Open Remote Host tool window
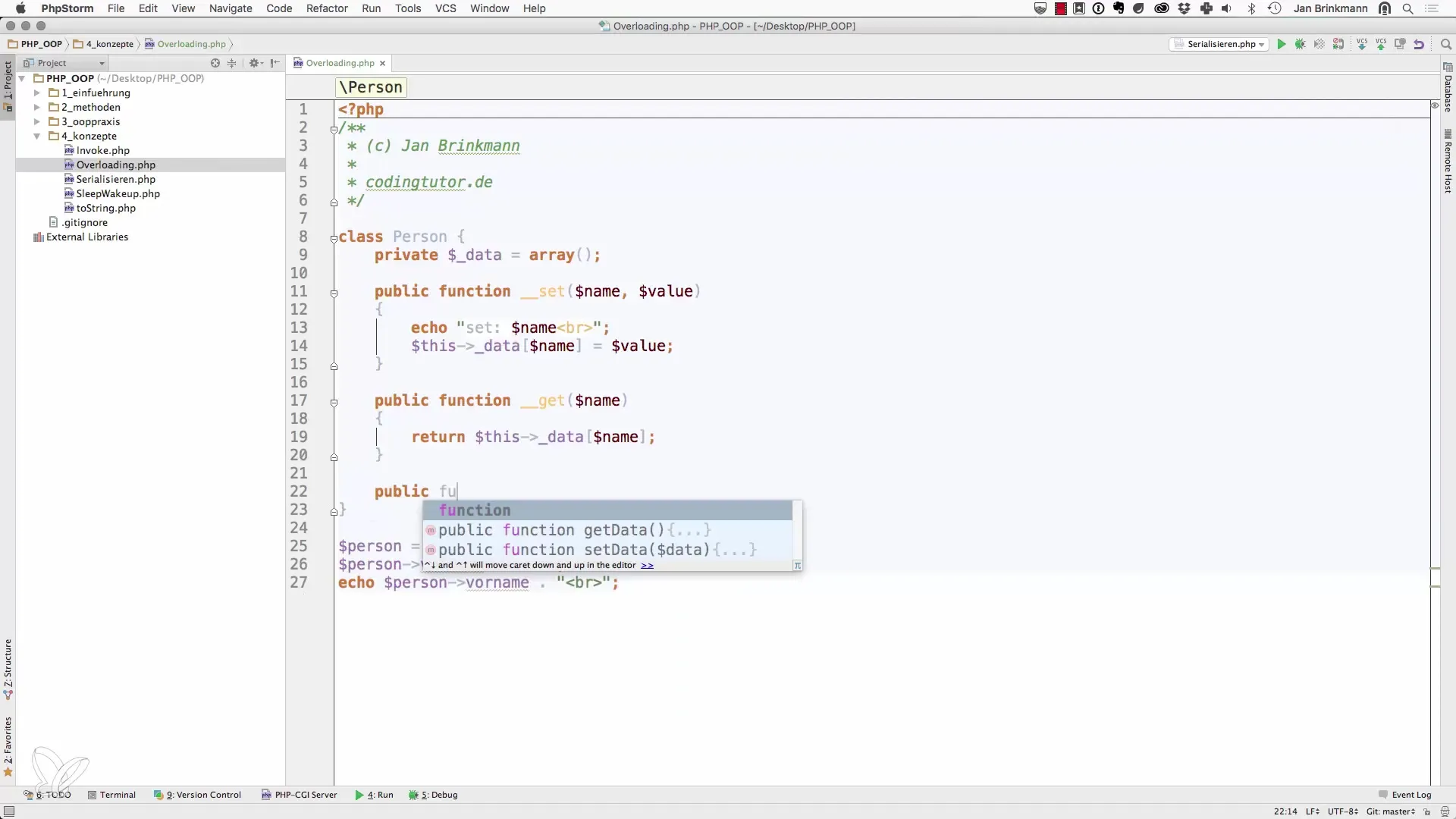1456x819 pixels. [1448, 162]
